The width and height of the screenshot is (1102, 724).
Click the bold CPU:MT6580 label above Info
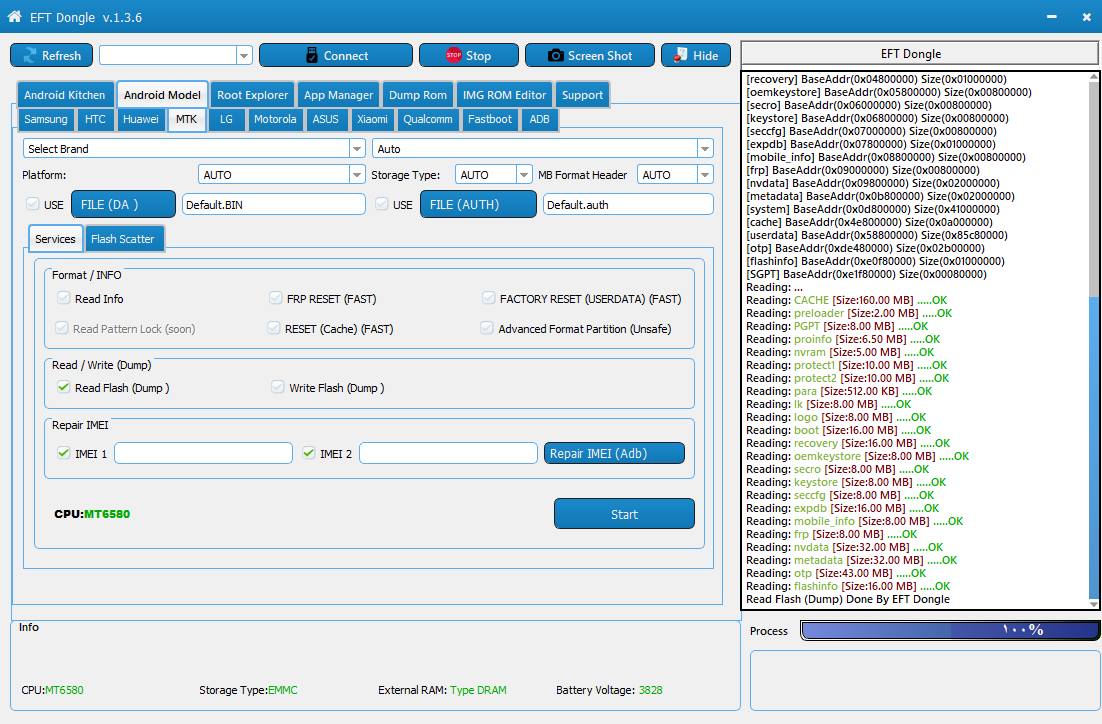point(92,514)
